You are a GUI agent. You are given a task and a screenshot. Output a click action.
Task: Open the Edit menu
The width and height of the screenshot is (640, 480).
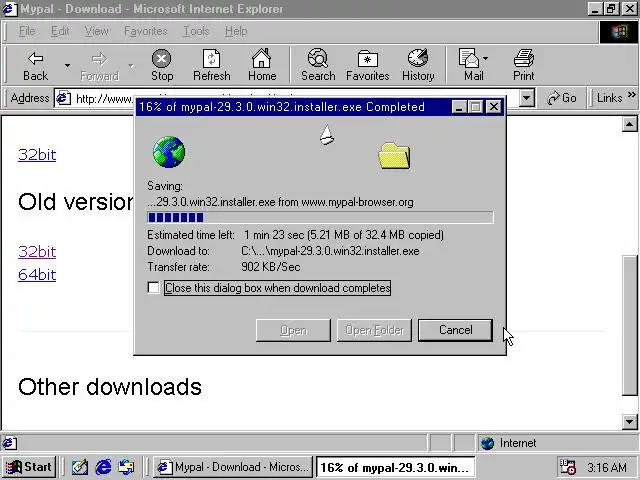click(x=60, y=31)
